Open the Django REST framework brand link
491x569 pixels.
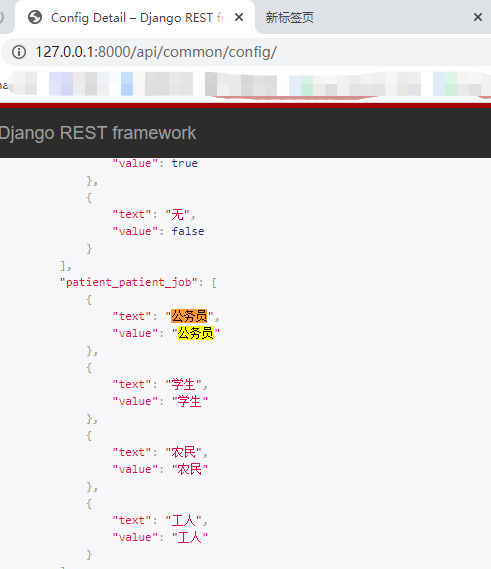click(97, 133)
